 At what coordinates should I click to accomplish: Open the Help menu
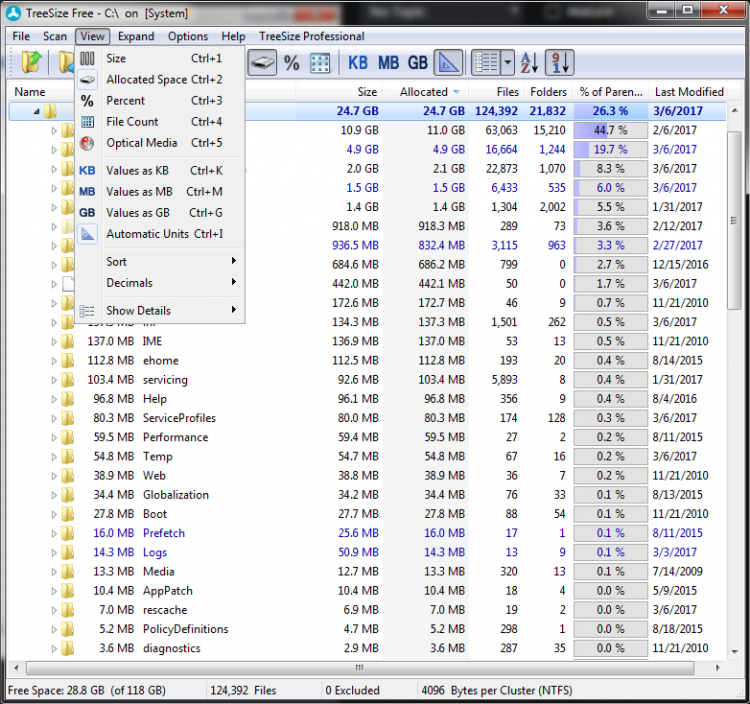click(233, 36)
